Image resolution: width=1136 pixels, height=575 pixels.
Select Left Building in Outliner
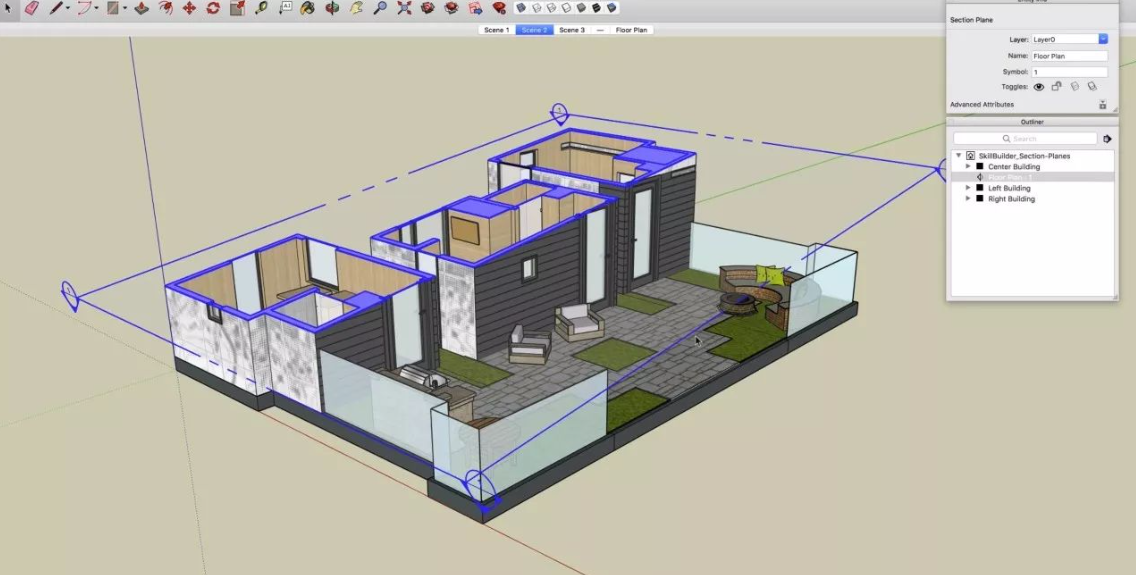point(1008,188)
